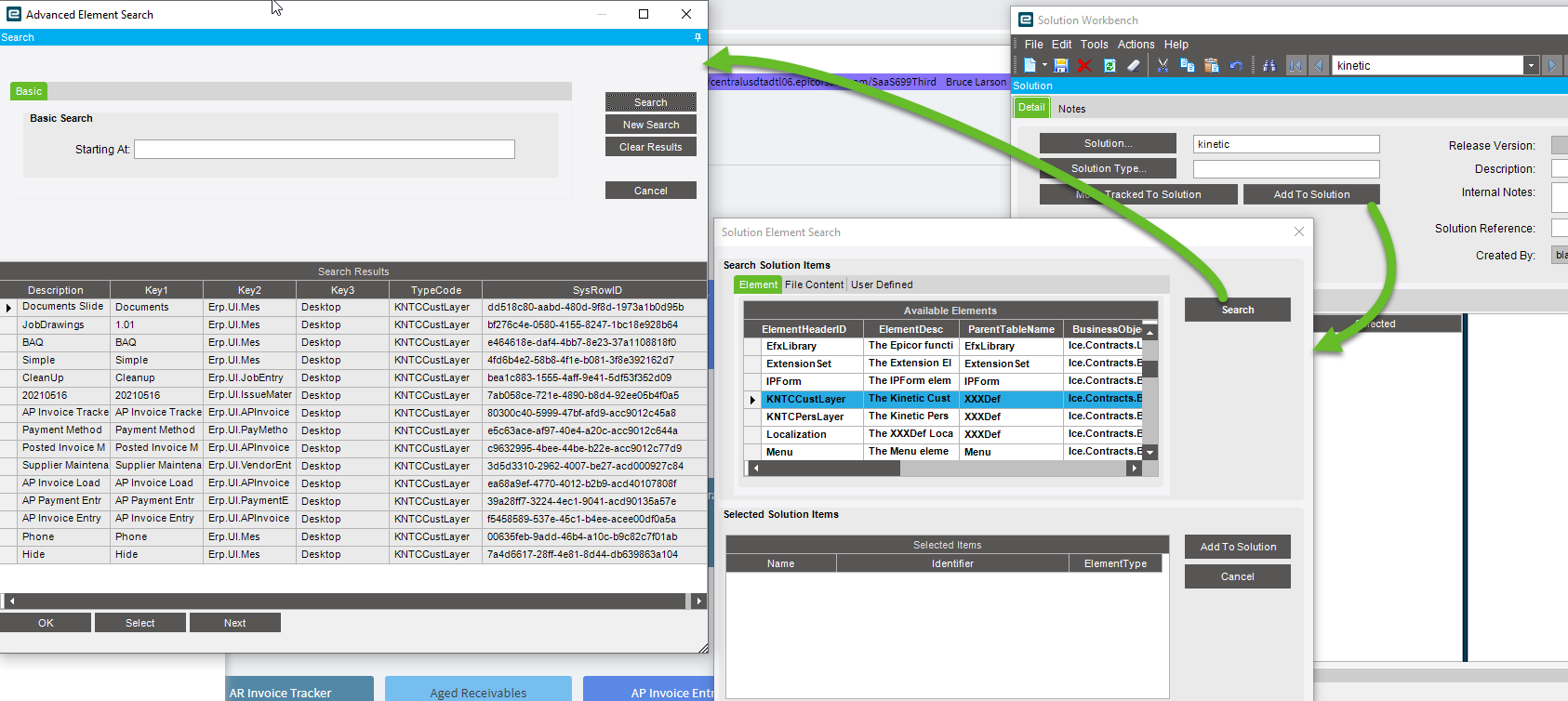Click the Solution... button

click(1108, 143)
